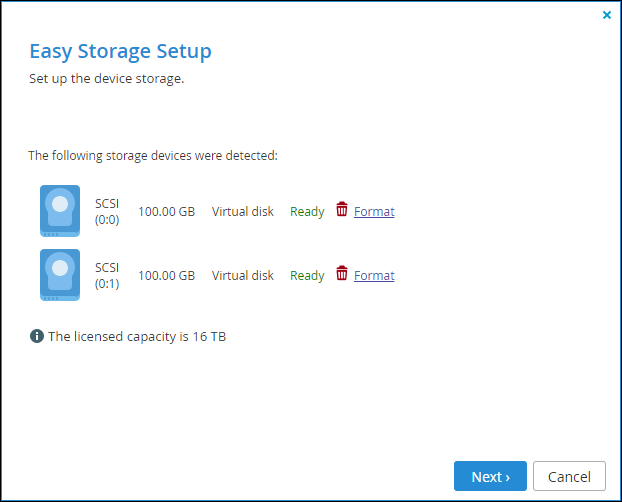This screenshot has height=502, width=622.
Task: Format the SCSI (0:1) virtual disk
Action: pyautogui.click(x=374, y=275)
